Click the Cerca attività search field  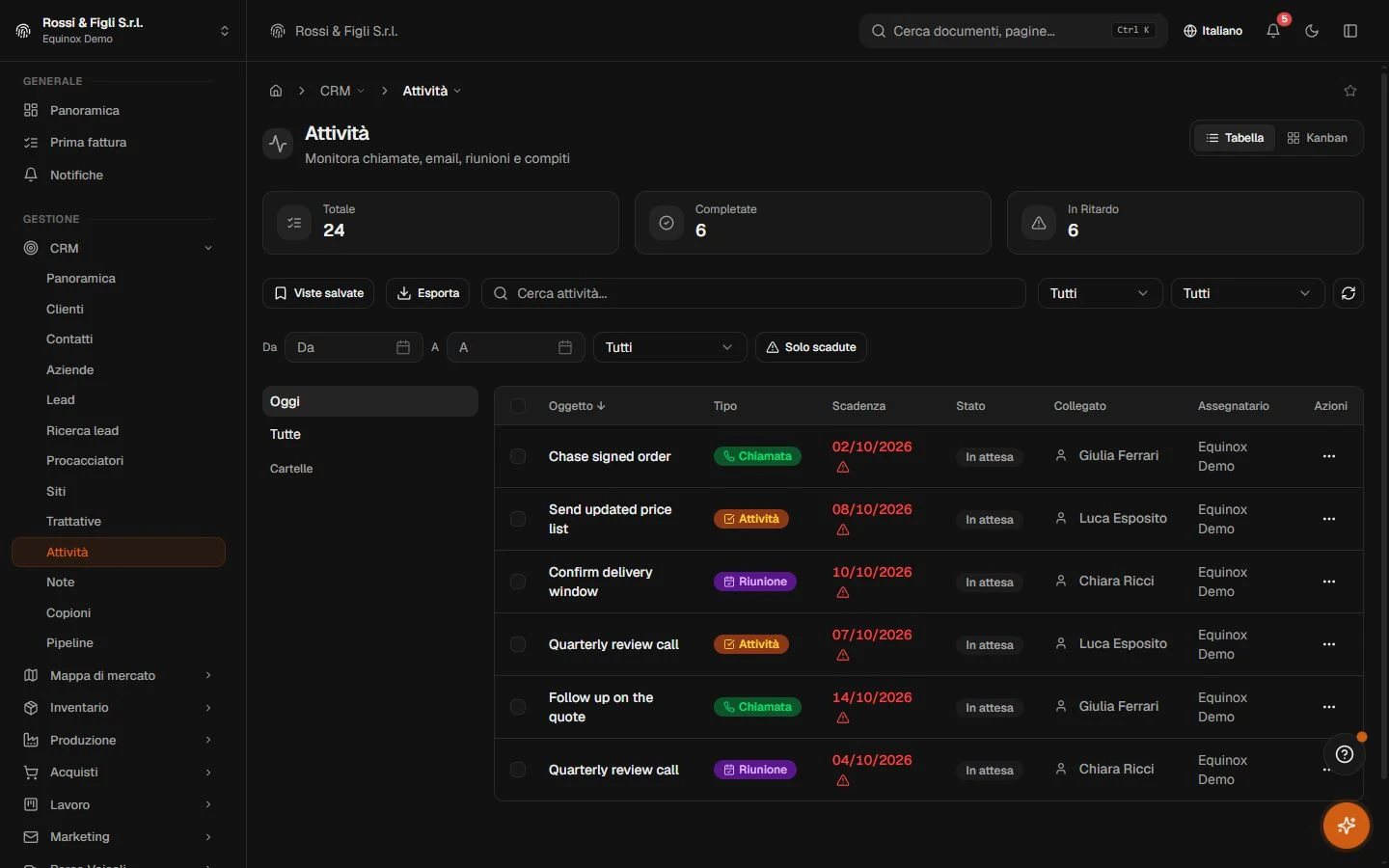[753, 293]
